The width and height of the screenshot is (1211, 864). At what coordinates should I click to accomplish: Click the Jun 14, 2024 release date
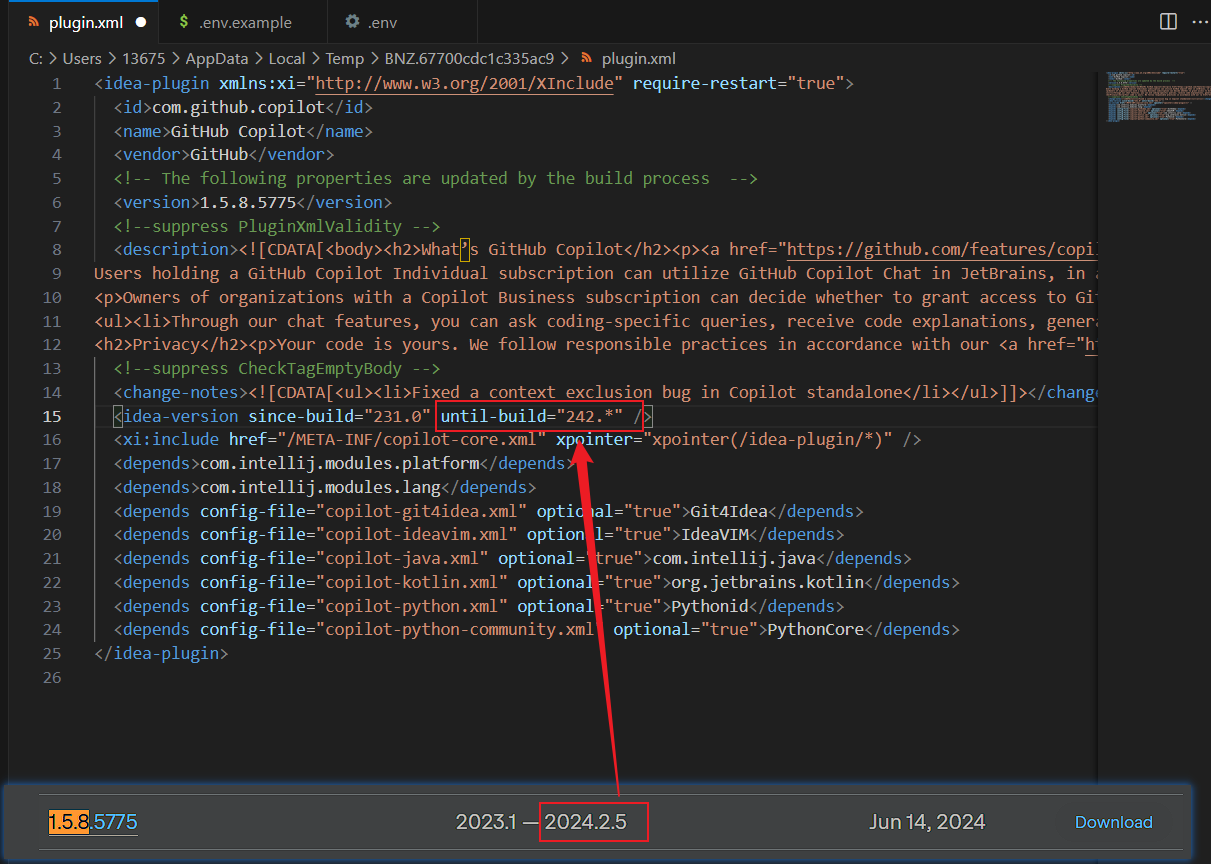pyautogui.click(x=927, y=822)
